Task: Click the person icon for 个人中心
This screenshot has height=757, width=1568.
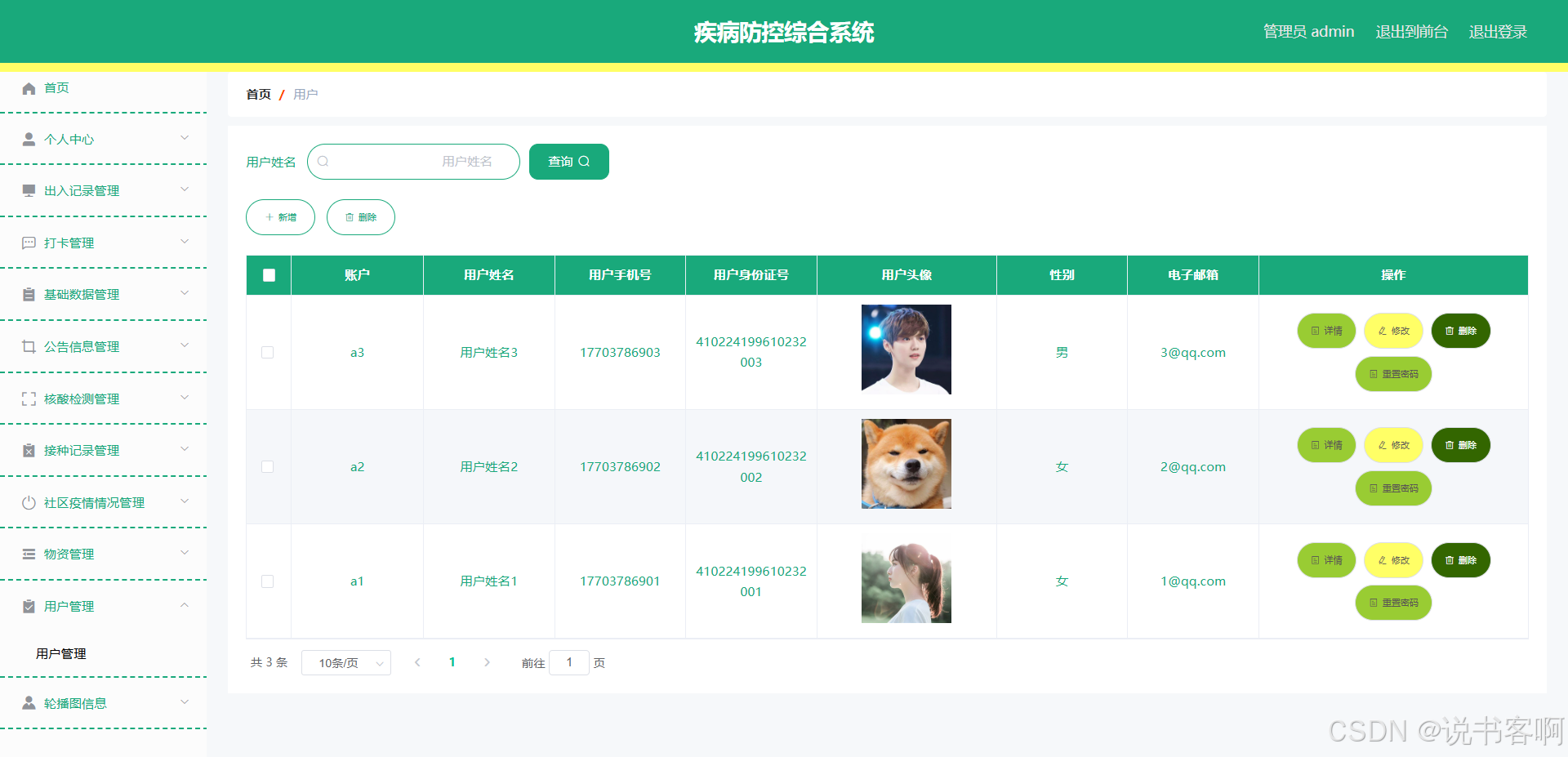Action: coord(29,139)
